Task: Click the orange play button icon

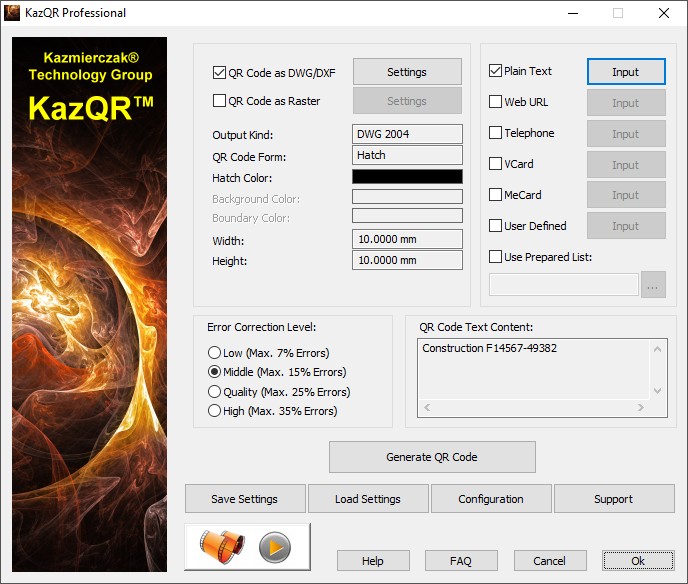Action: (x=275, y=547)
